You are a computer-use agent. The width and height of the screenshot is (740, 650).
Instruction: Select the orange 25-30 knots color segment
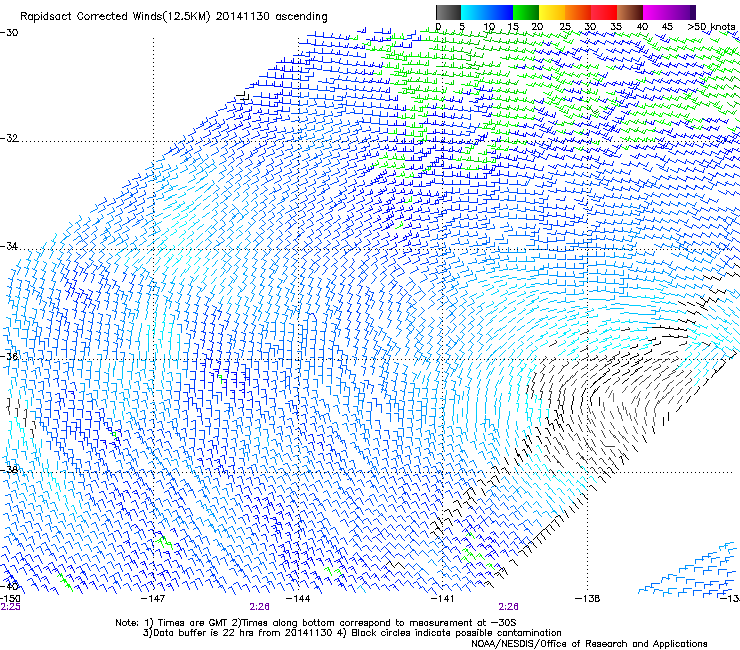pyautogui.click(x=578, y=12)
